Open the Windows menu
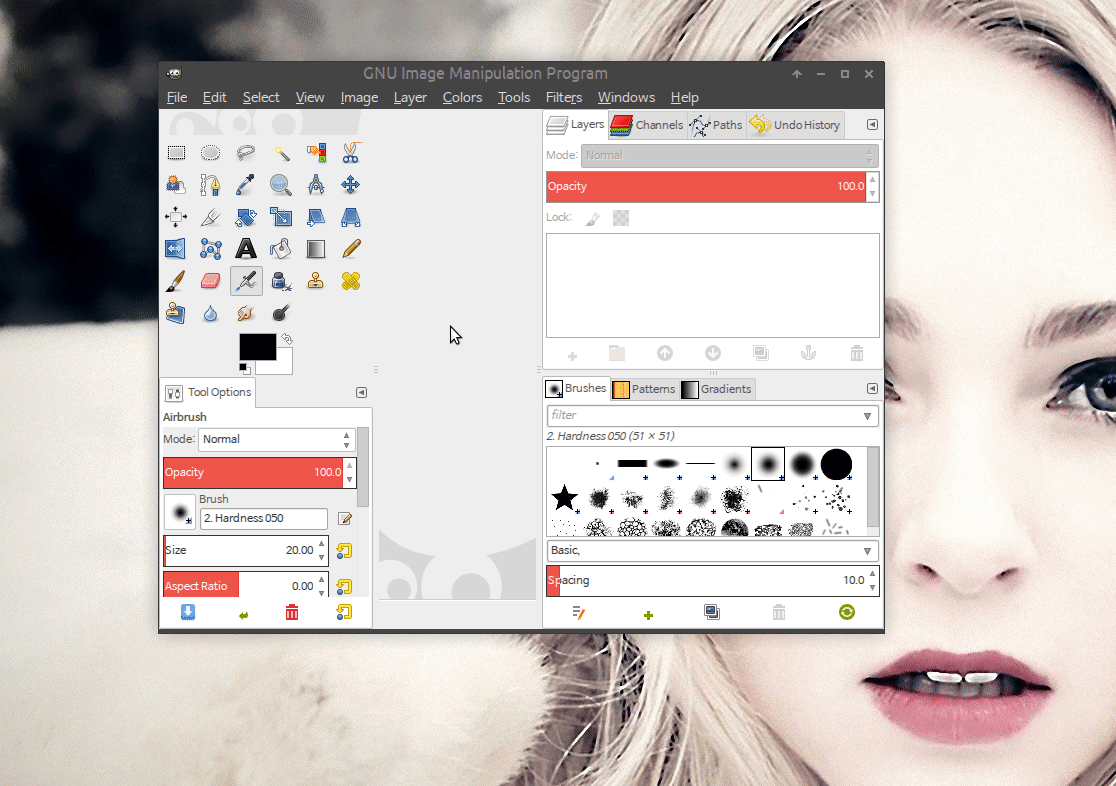 [x=626, y=98]
